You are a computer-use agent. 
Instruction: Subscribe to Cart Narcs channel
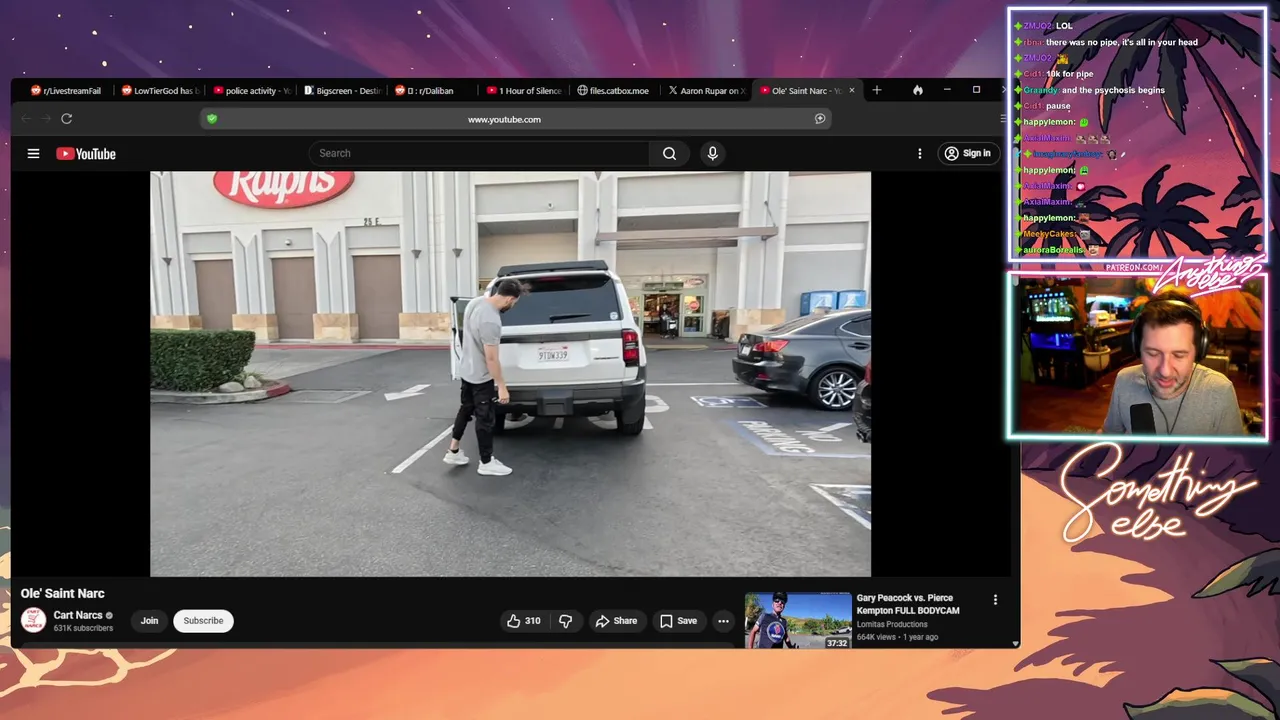(203, 621)
